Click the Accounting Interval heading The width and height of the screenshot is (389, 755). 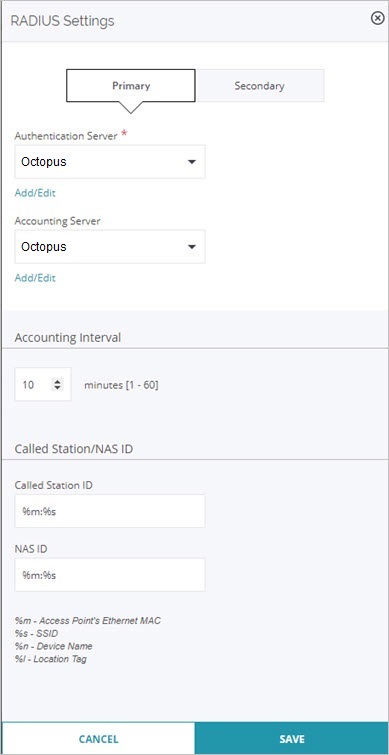point(68,338)
